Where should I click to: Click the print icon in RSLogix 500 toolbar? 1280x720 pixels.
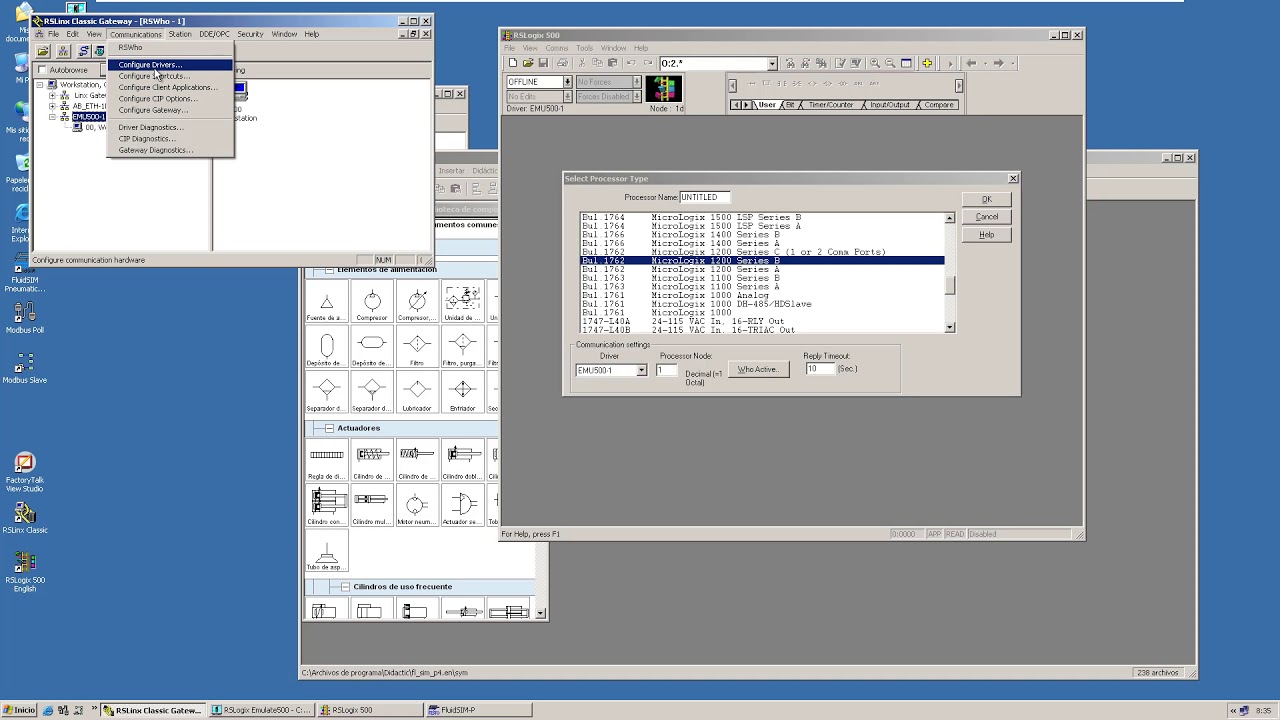coord(562,63)
